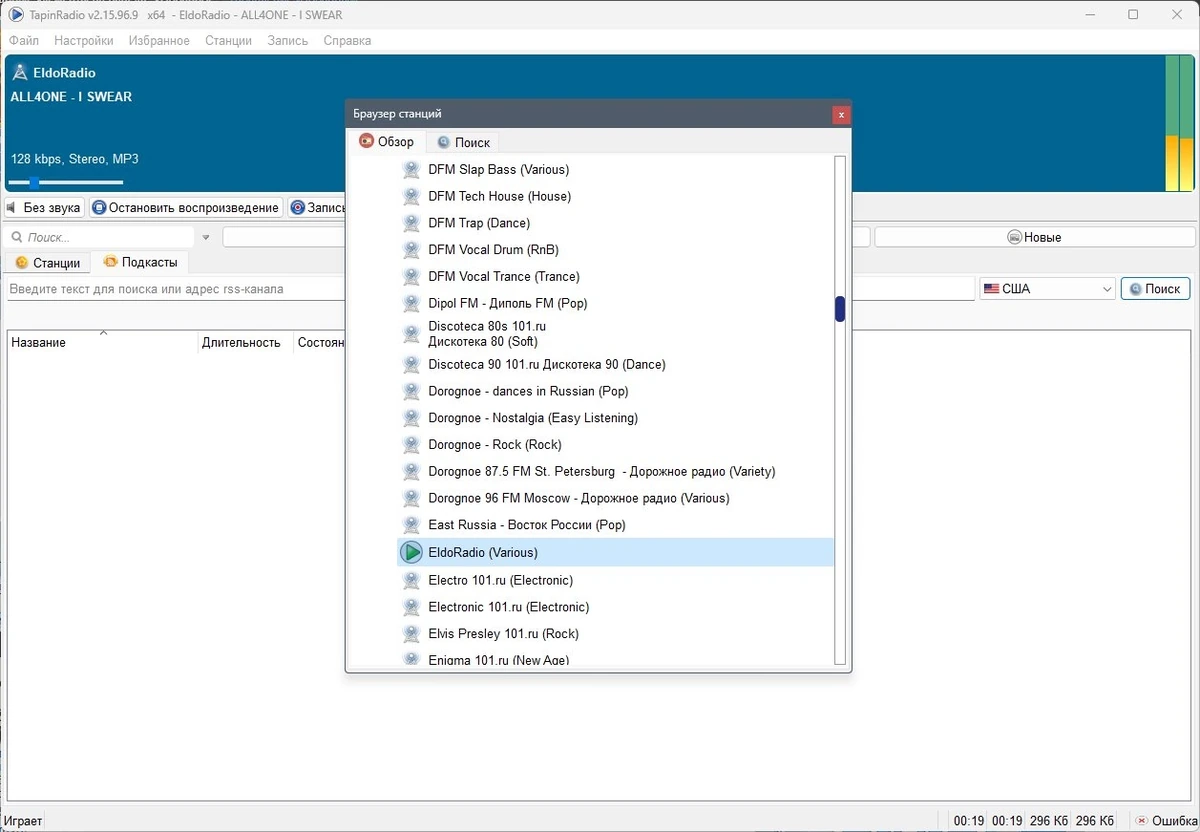Switch to the Станции tab
This screenshot has height=832, width=1200.
coord(47,263)
